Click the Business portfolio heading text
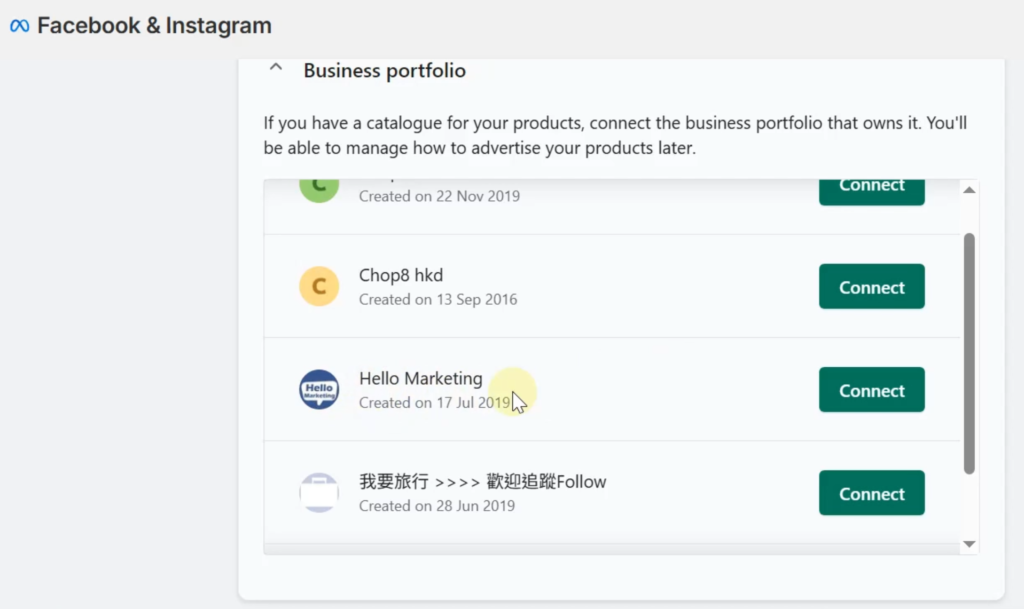Image resolution: width=1024 pixels, height=609 pixels. click(x=384, y=71)
